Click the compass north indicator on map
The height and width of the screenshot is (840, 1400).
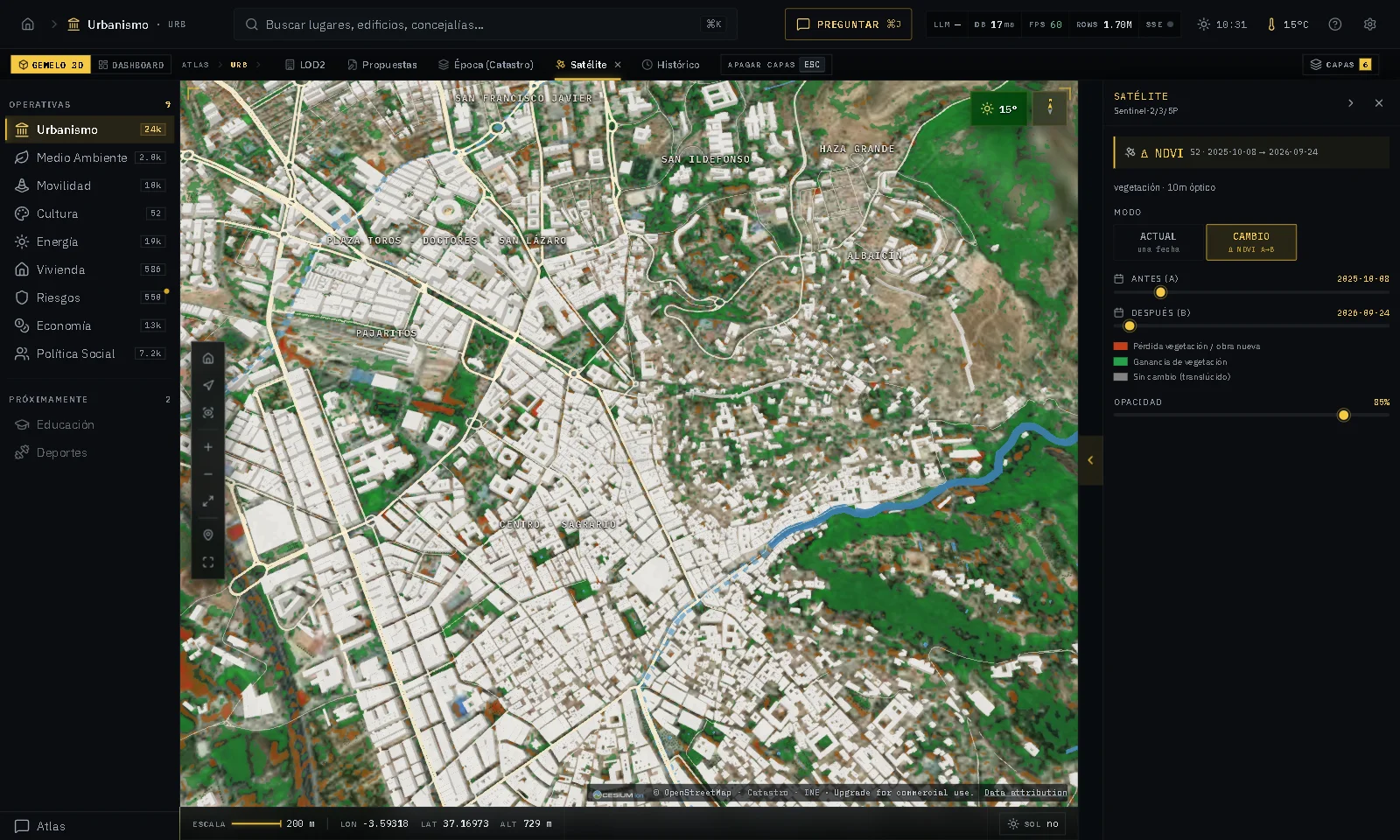tap(1050, 108)
